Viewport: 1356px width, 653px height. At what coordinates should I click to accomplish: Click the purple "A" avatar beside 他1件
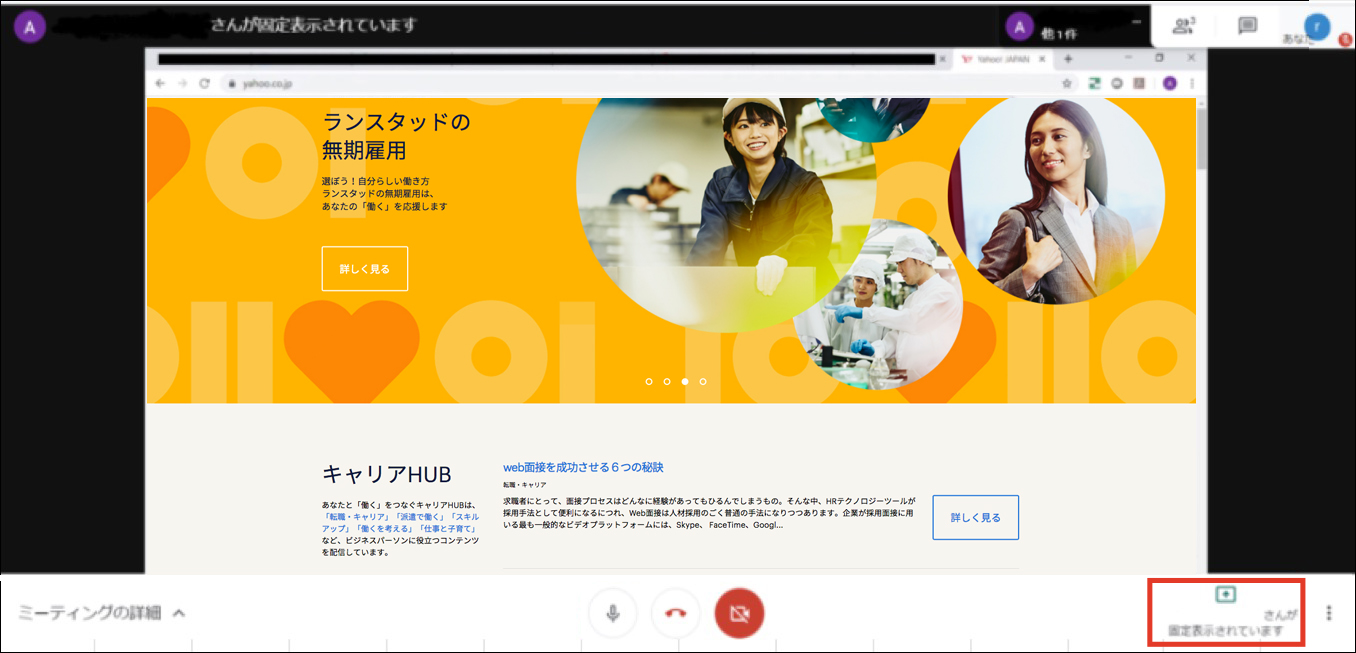[1019, 27]
